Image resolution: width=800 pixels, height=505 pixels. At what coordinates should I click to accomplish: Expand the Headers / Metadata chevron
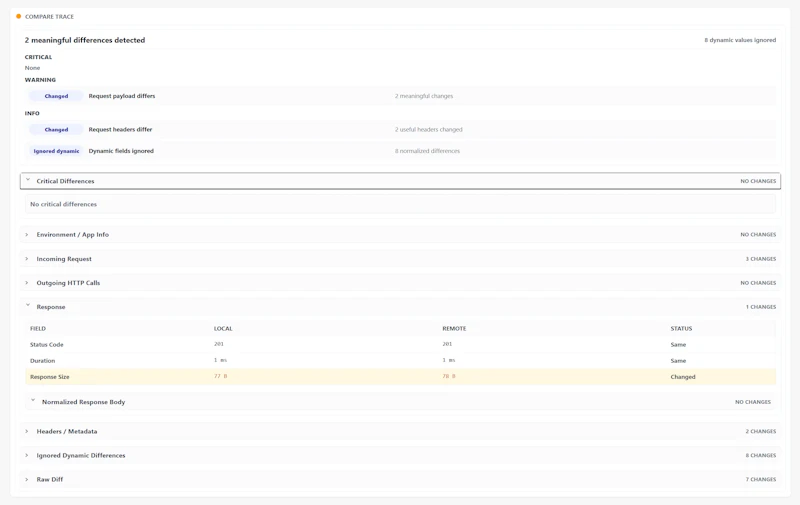coord(27,431)
